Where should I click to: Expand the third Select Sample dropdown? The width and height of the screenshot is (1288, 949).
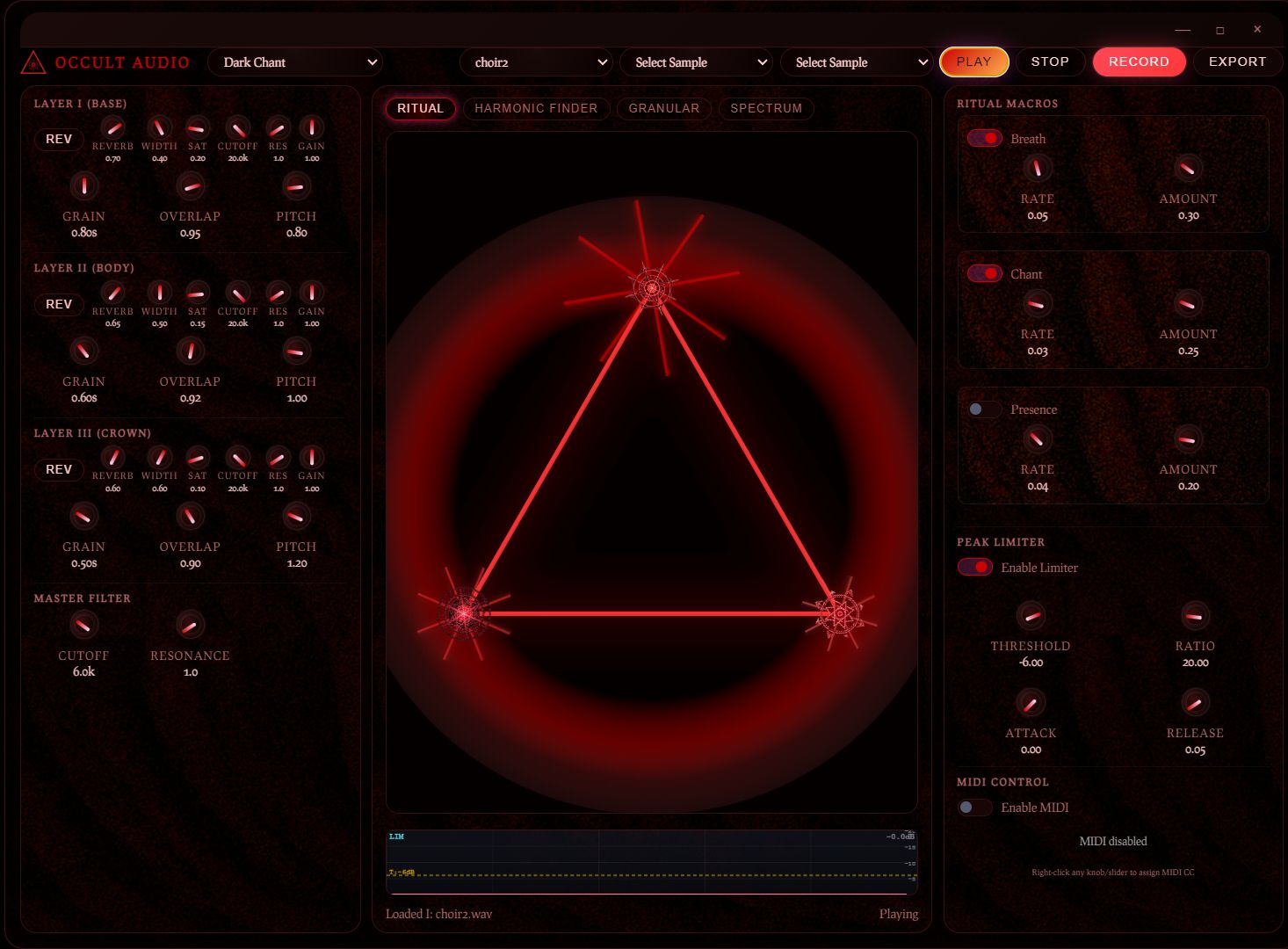(x=857, y=62)
